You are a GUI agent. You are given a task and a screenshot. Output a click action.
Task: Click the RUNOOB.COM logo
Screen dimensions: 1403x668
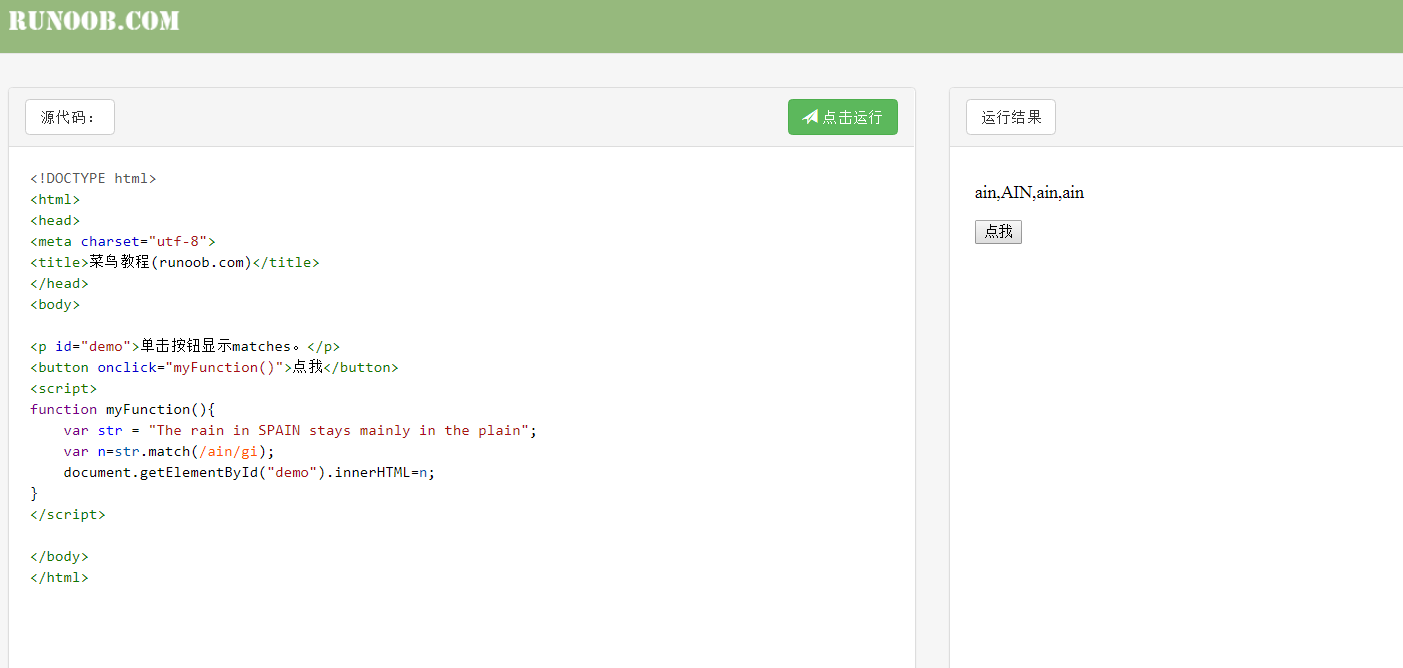(x=94, y=21)
